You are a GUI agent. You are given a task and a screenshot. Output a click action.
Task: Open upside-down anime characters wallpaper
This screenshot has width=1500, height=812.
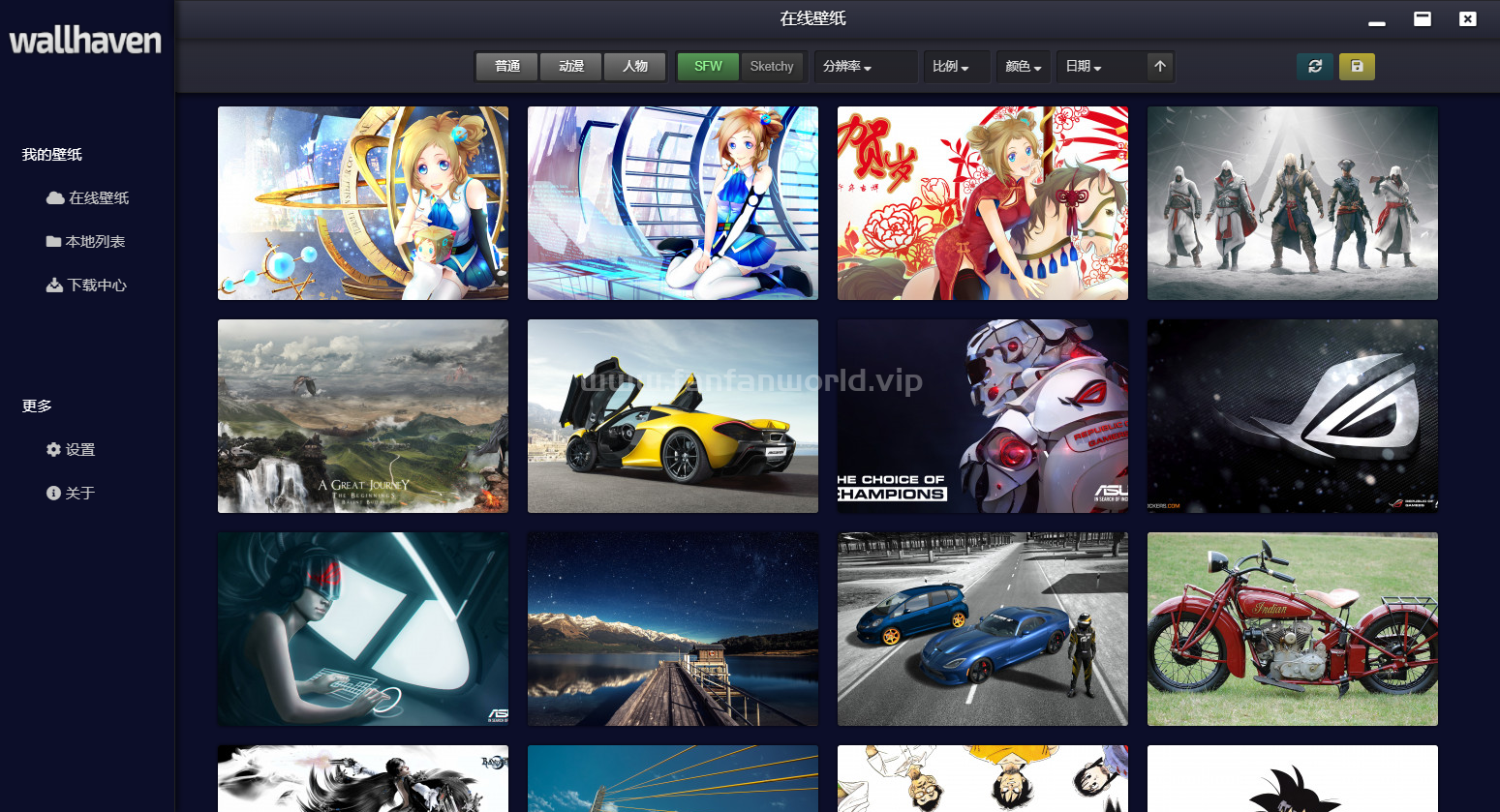(x=983, y=778)
